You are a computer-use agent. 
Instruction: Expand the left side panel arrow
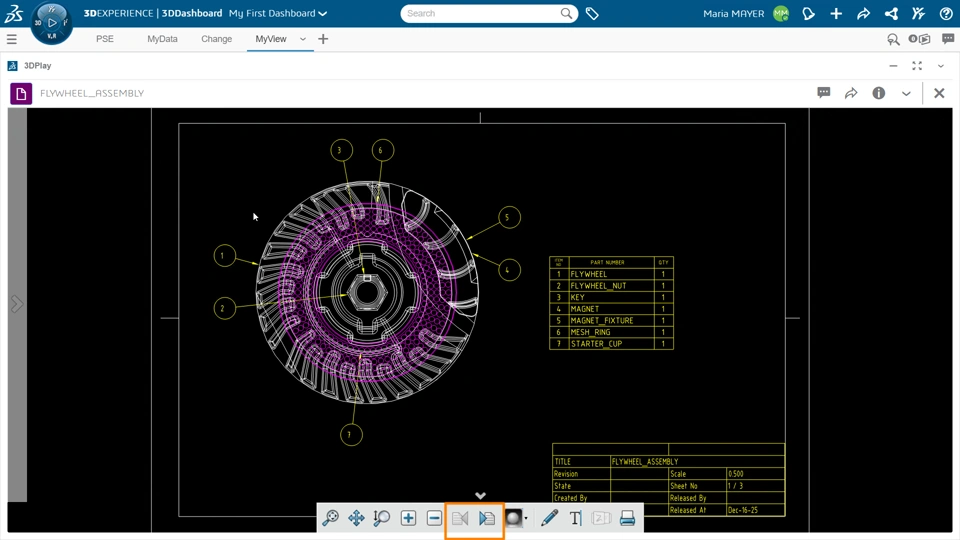pyautogui.click(x=17, y=304)
